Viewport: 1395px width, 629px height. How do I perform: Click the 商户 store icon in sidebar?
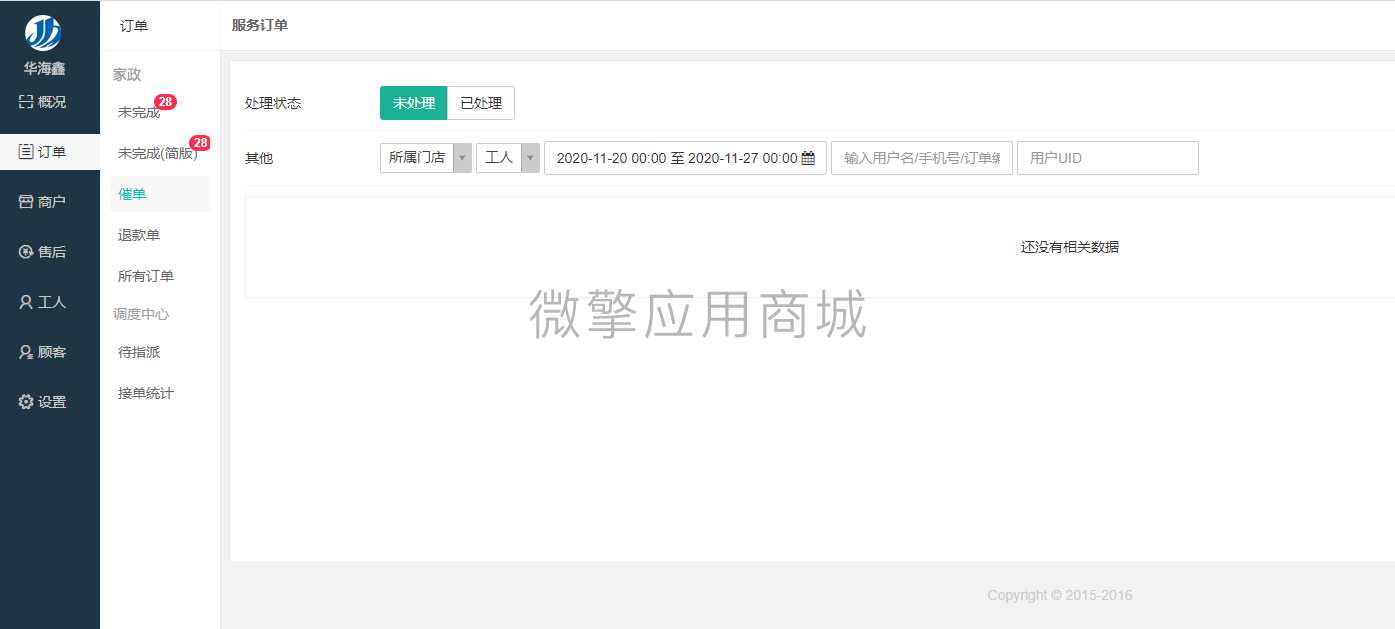[x=26, y=202]
